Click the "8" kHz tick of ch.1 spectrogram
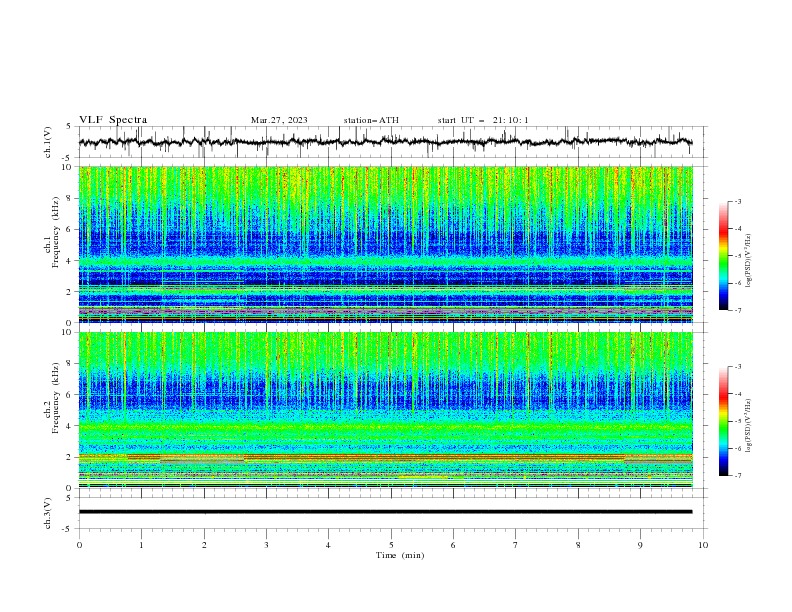The image size is (792, 612). [x=70, y=198]
